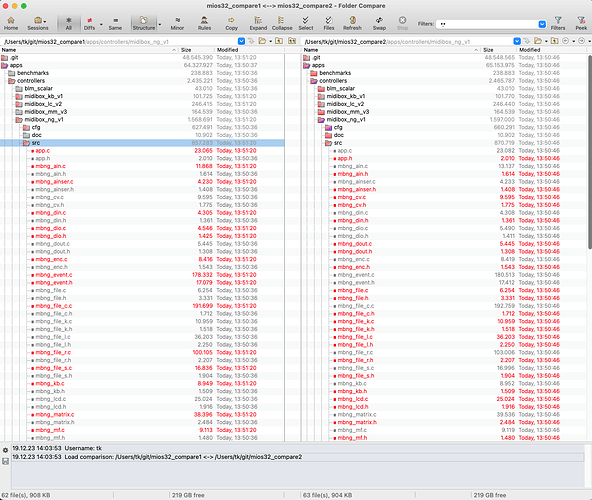
Task: Select mbng_event.c in the left pane
Action: pos(54,275)
